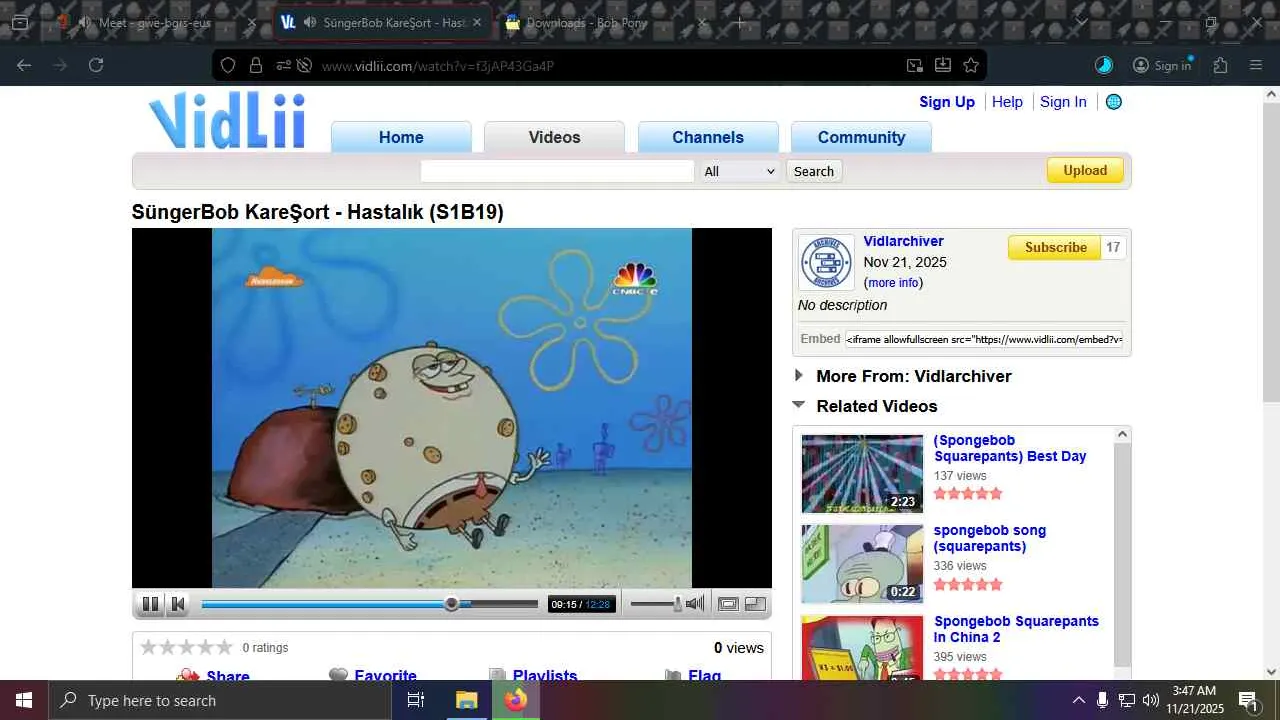Click the yellow Upload button
The width and height of the screenshot is (1280, 720).
click(x=1085, y=170)
